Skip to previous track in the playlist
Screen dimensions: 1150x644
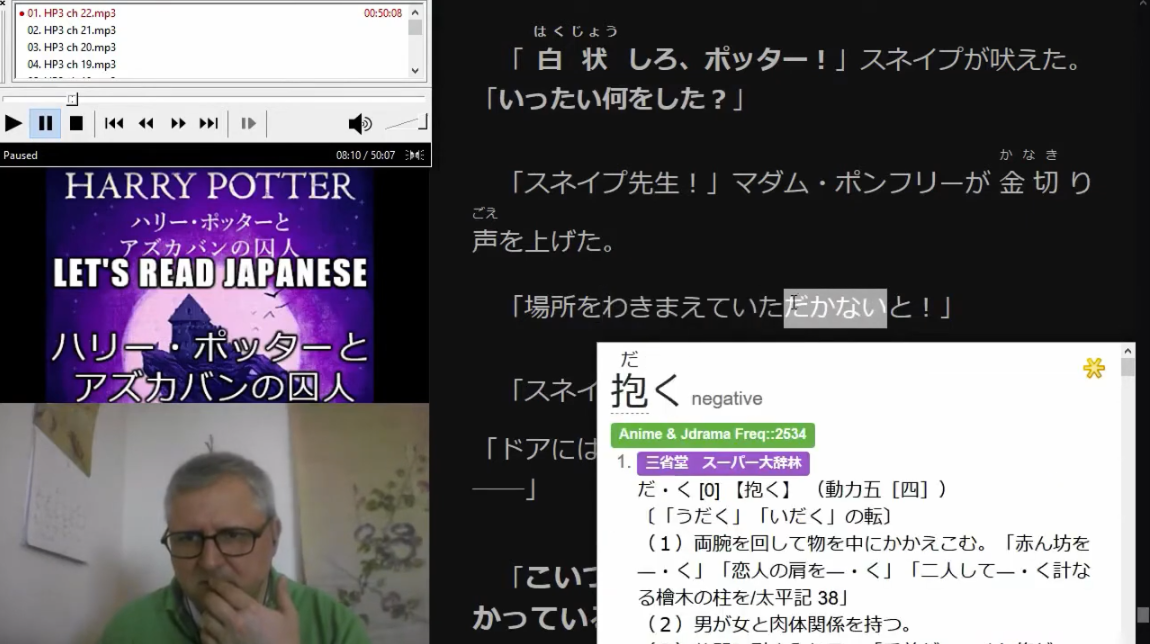pyautogui.click(x=114, y=123)
